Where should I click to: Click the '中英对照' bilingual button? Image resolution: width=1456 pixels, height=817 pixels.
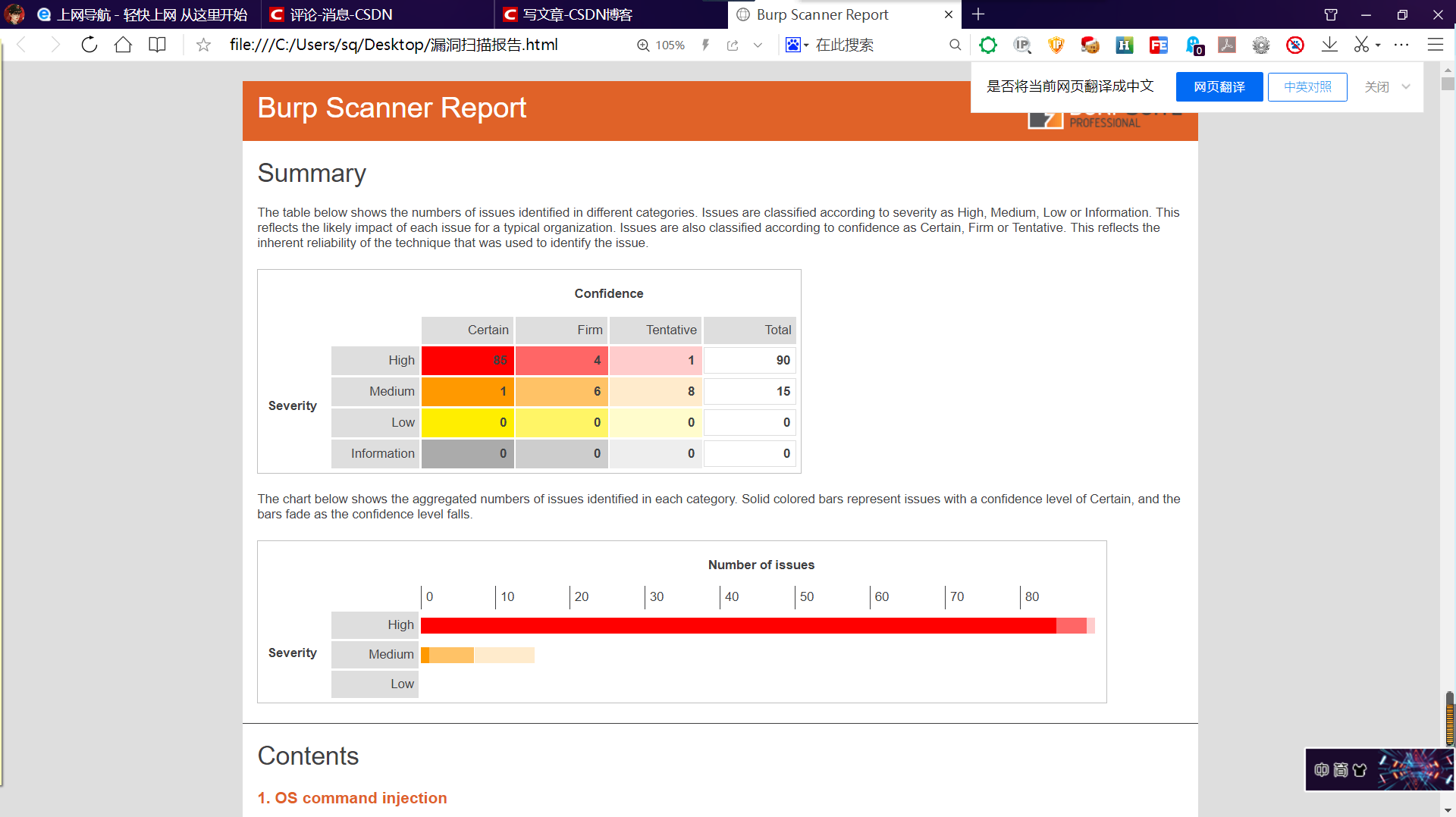coord(1307,87)
